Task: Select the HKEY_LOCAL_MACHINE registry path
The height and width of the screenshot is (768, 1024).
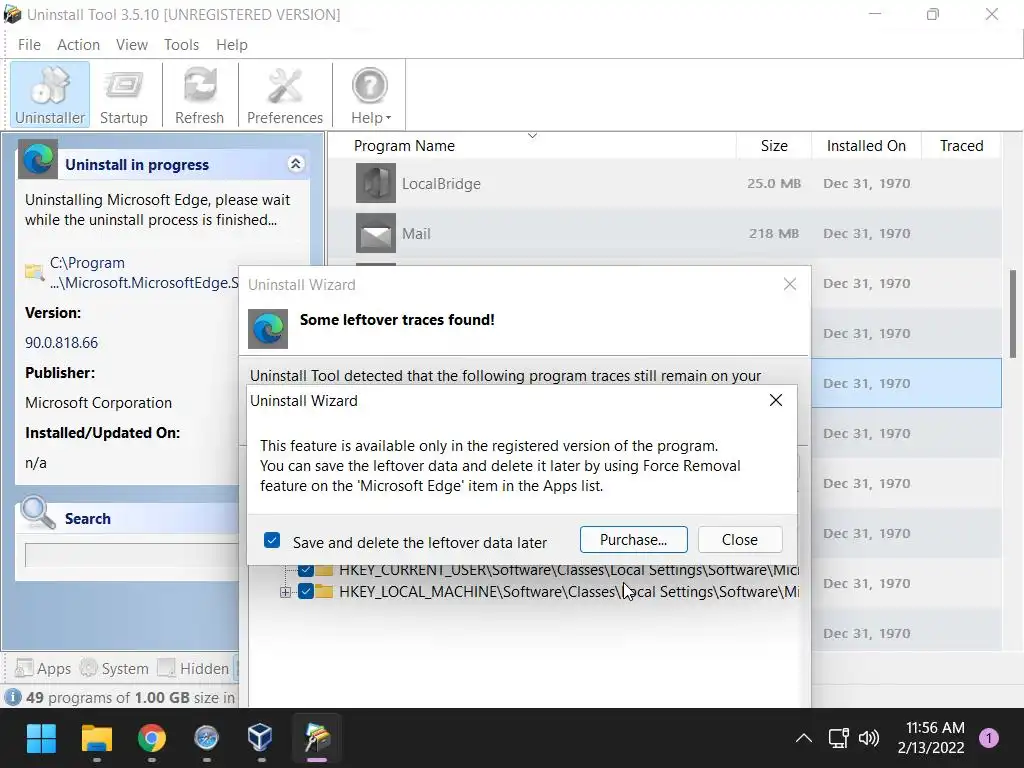Action: [x=568, y=592]
